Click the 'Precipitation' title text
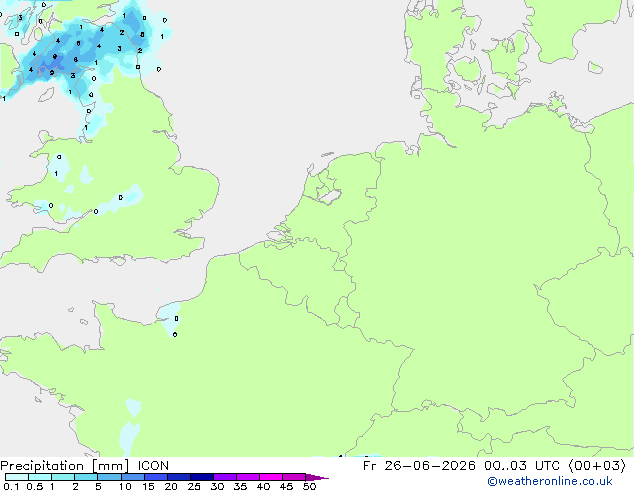The height and width of the screenshot is (490, 634). [x=42, y=466]
